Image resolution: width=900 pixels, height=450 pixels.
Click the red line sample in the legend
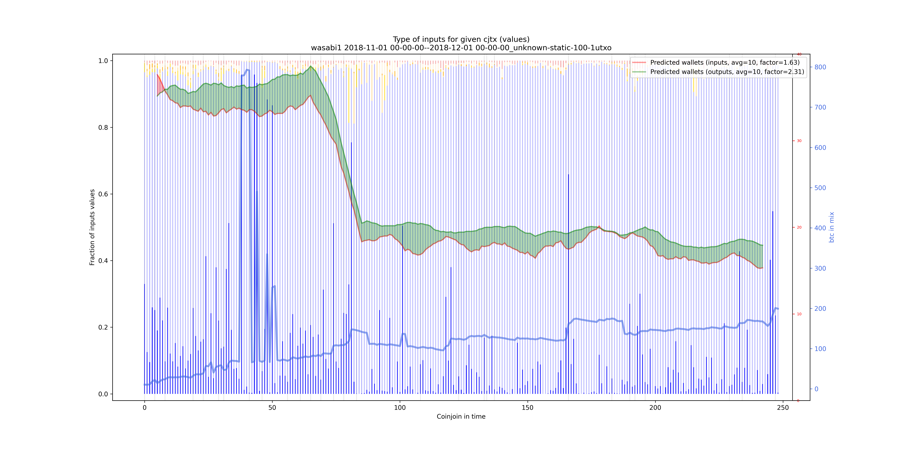pos(639,62)
